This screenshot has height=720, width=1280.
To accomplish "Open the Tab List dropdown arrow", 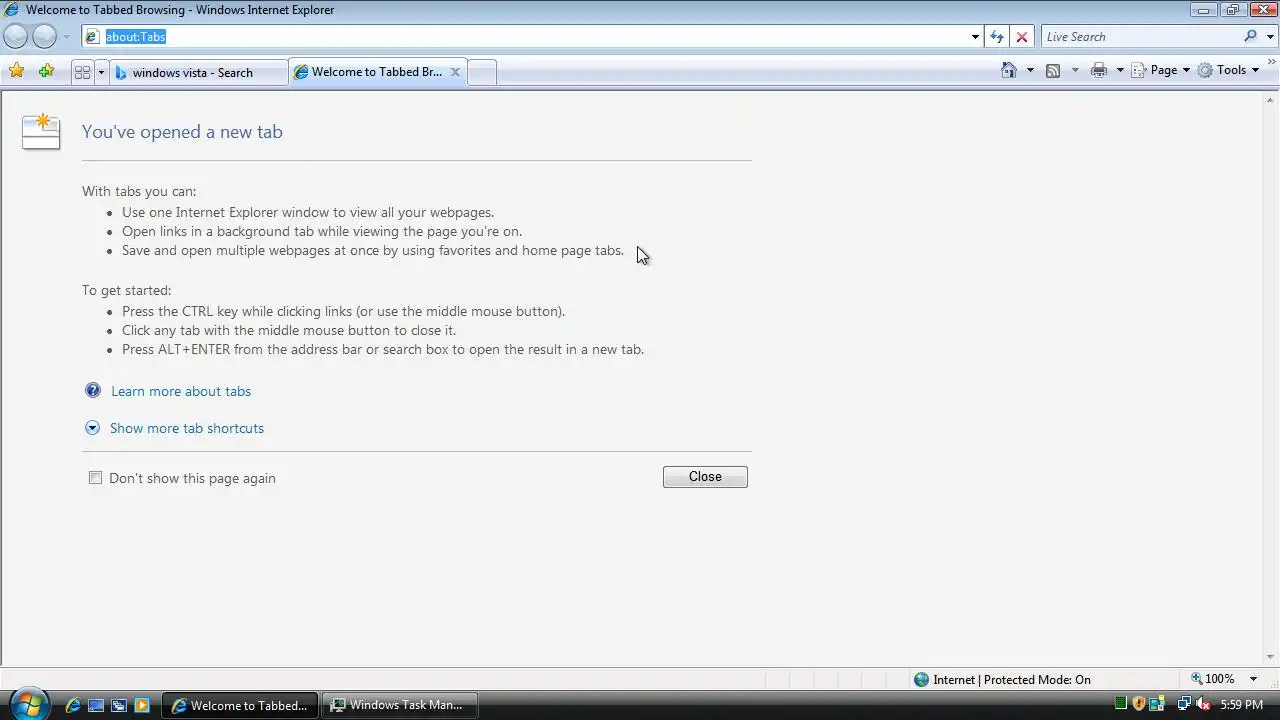I will 101,72.
